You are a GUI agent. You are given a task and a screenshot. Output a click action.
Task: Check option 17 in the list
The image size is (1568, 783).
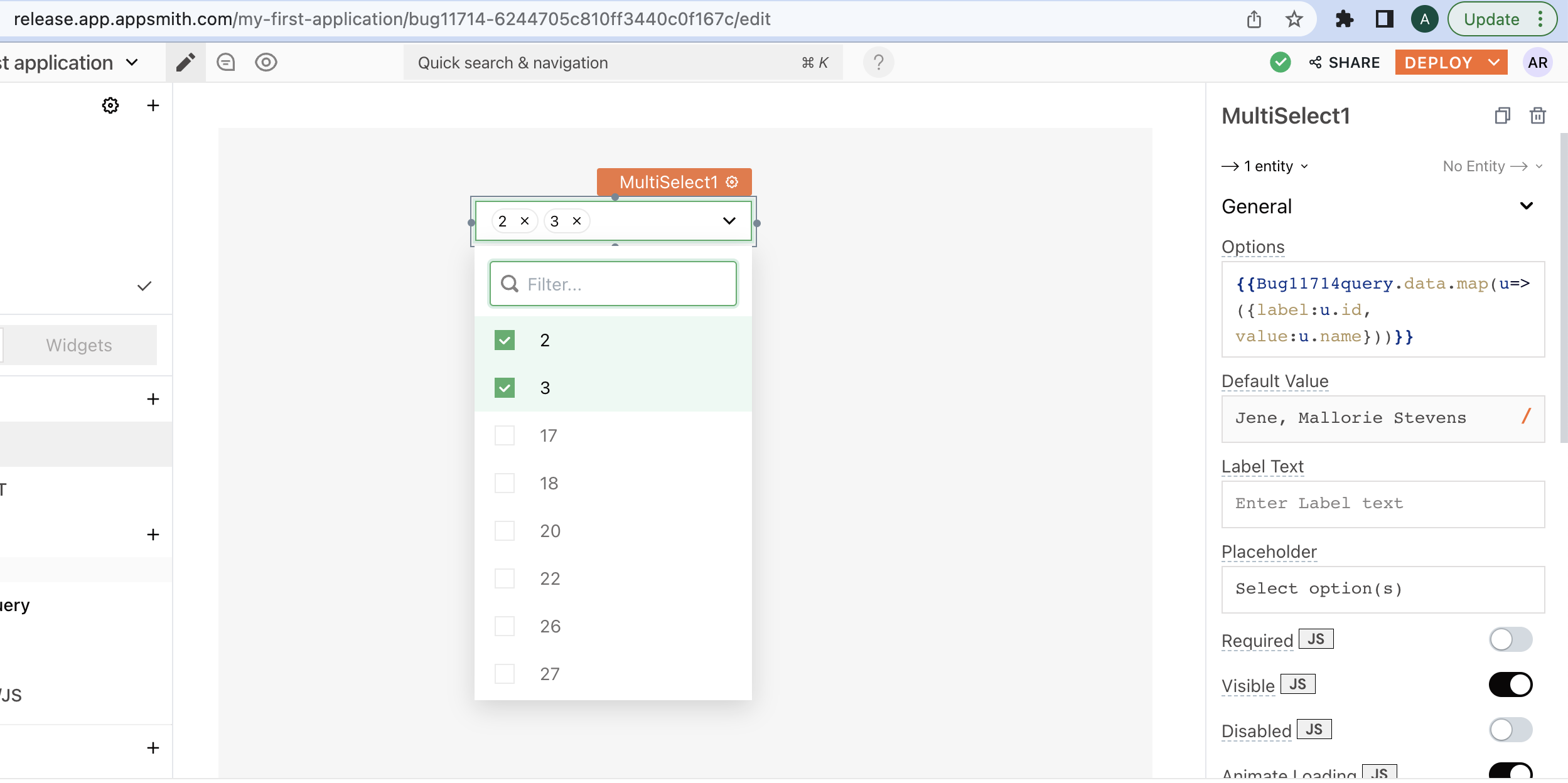(505, 435)
